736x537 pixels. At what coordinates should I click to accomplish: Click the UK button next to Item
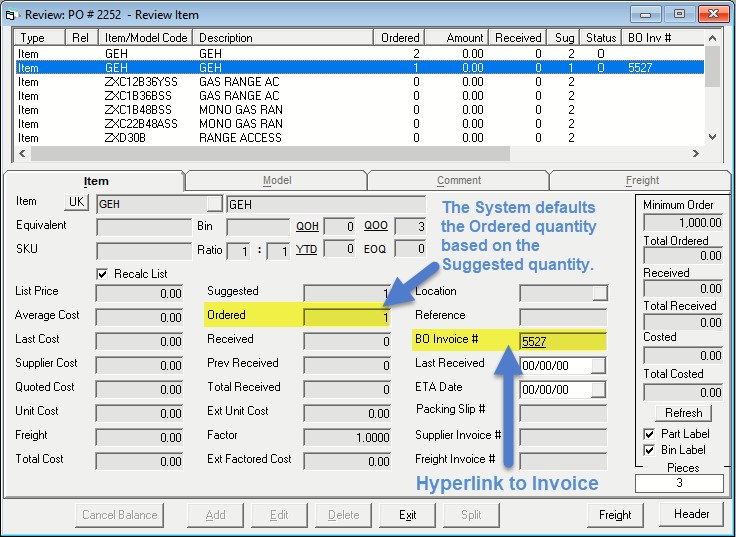click(77, 202)
